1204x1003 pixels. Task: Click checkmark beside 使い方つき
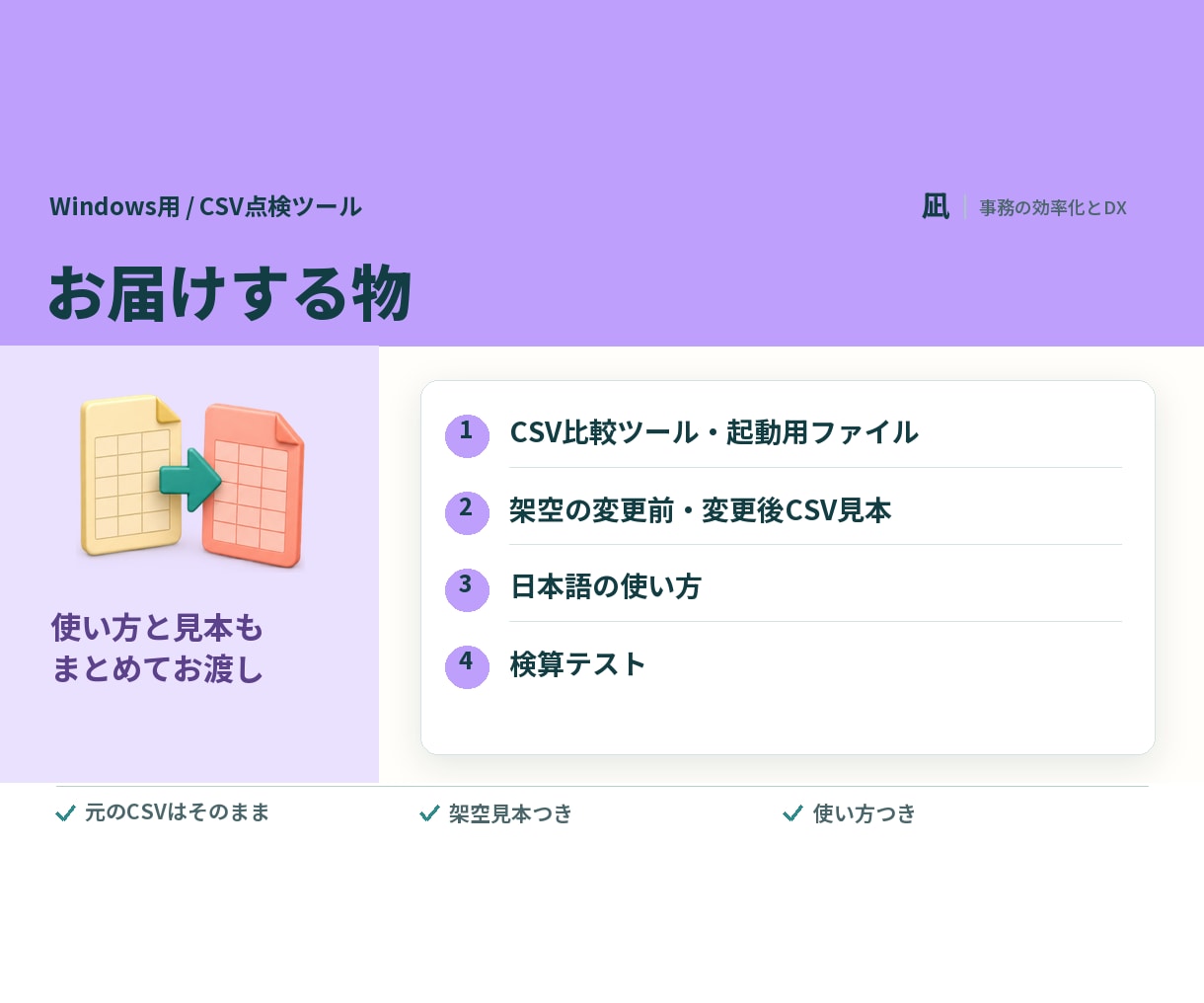(792, 813)
